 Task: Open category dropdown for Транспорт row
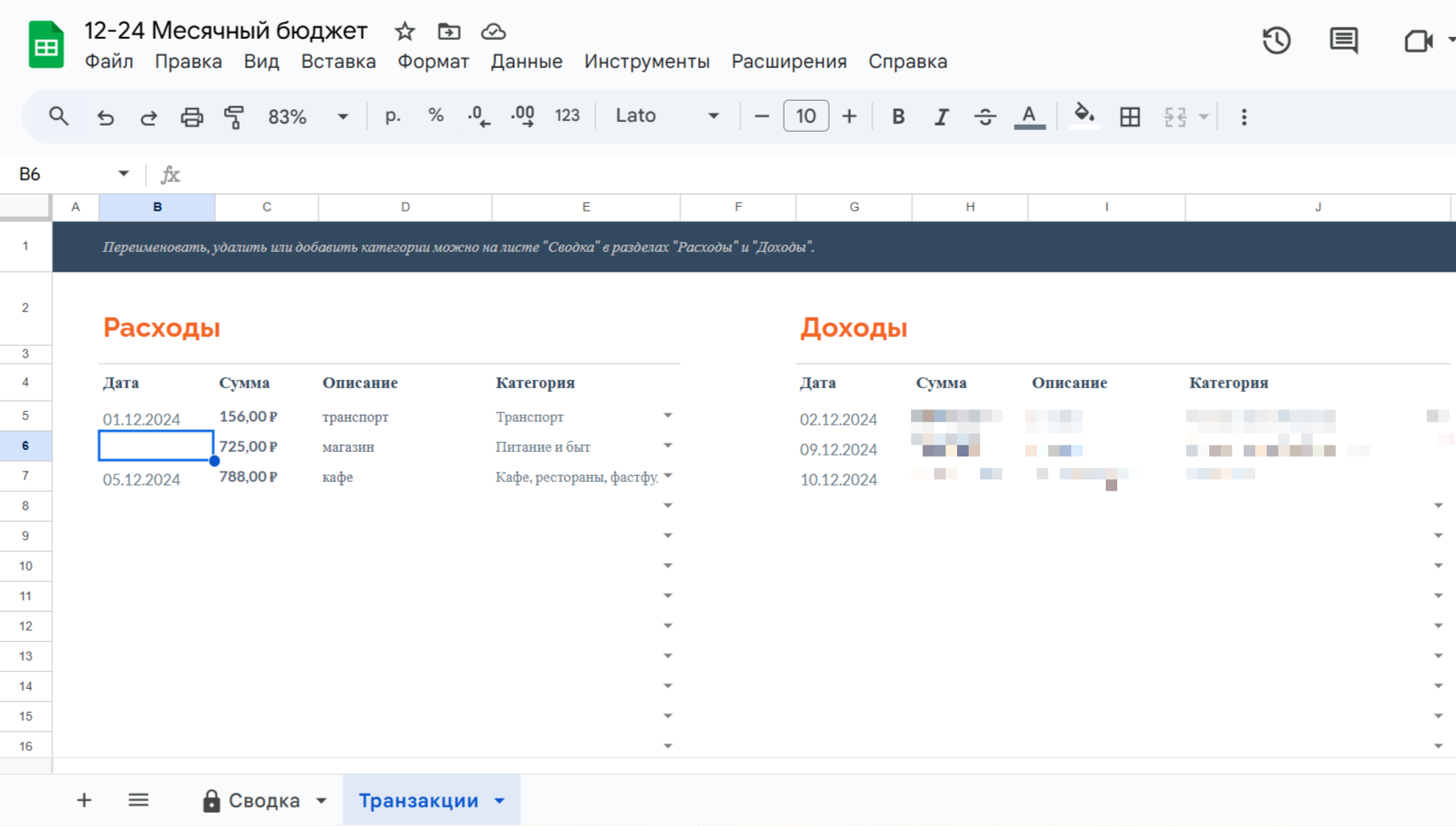(x=668, y=416)
